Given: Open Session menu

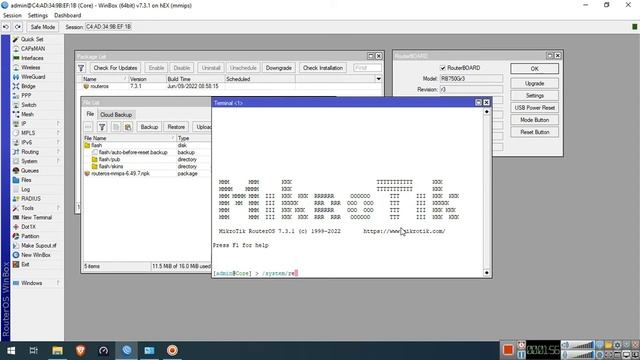Looking at the screenshot, I should tap(12, 16).
